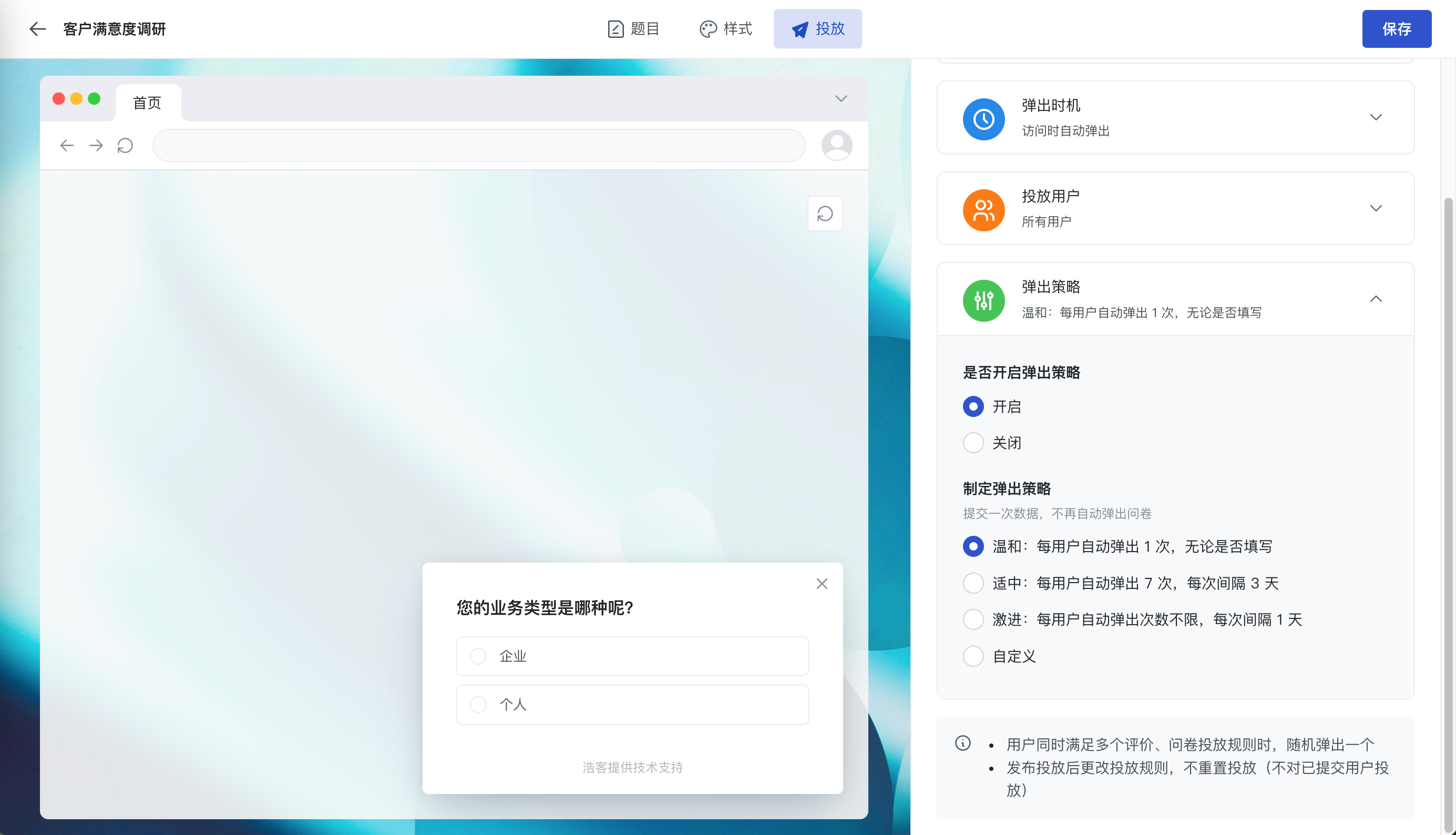
Task: Click the preview address bar field
Action: [x=479, y=146]
